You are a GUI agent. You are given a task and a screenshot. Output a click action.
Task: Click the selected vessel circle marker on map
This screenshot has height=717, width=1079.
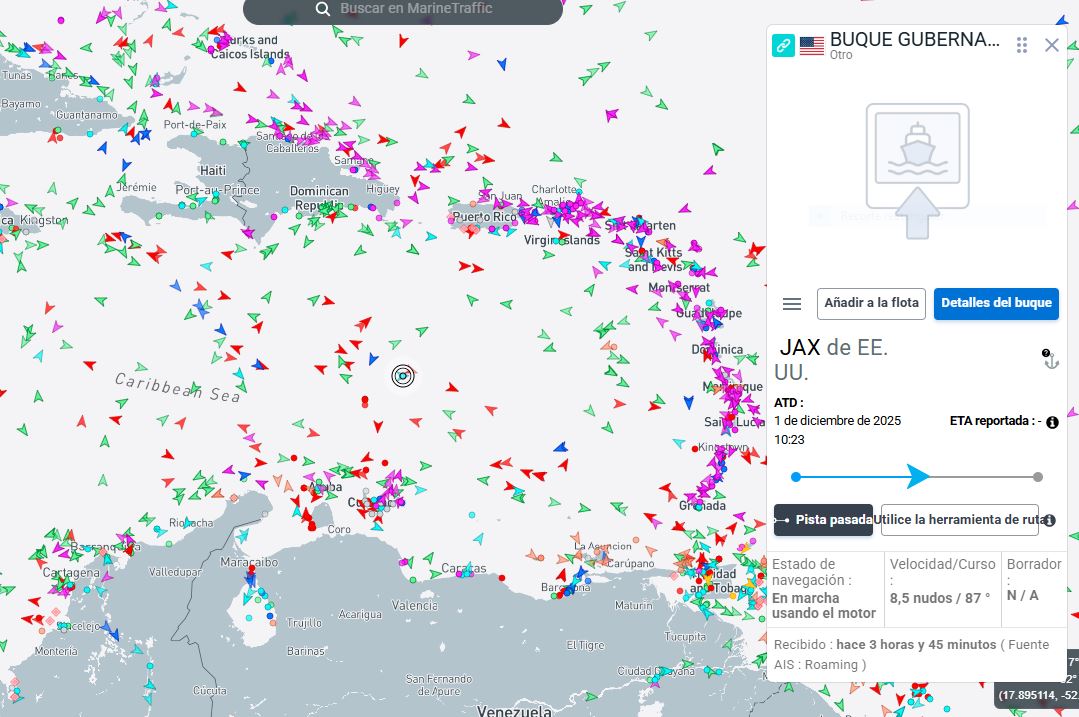(403, 376)
